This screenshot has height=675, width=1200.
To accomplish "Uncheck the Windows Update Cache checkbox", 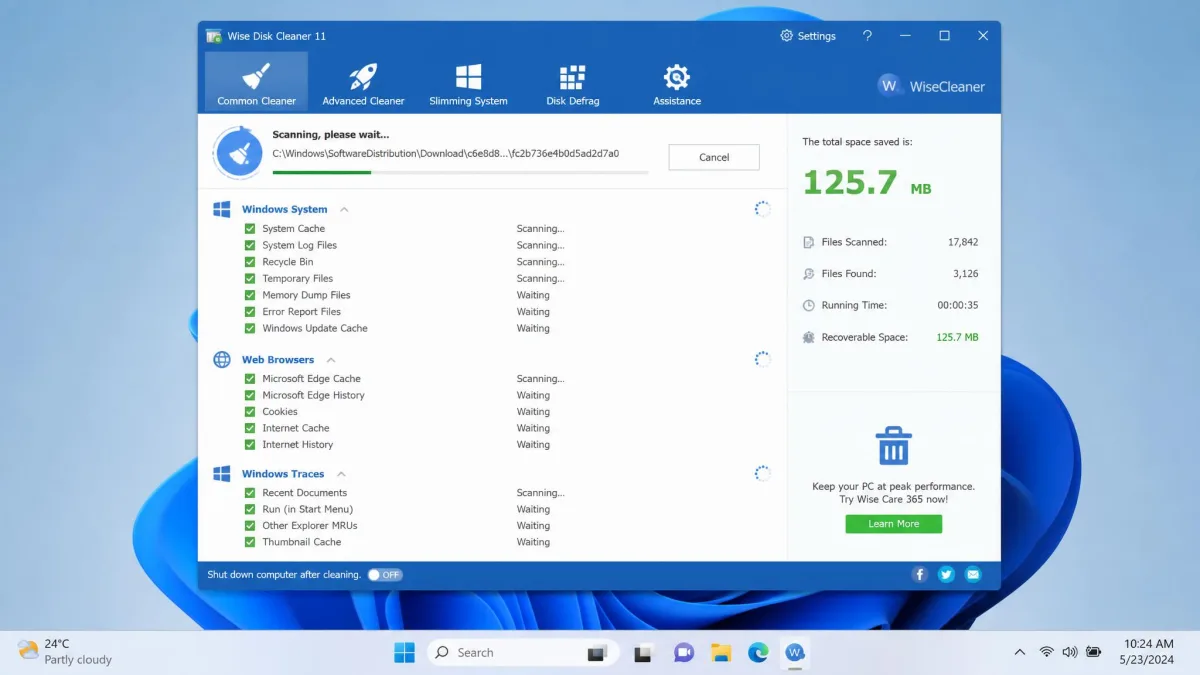I will click(x=250, y=328).
